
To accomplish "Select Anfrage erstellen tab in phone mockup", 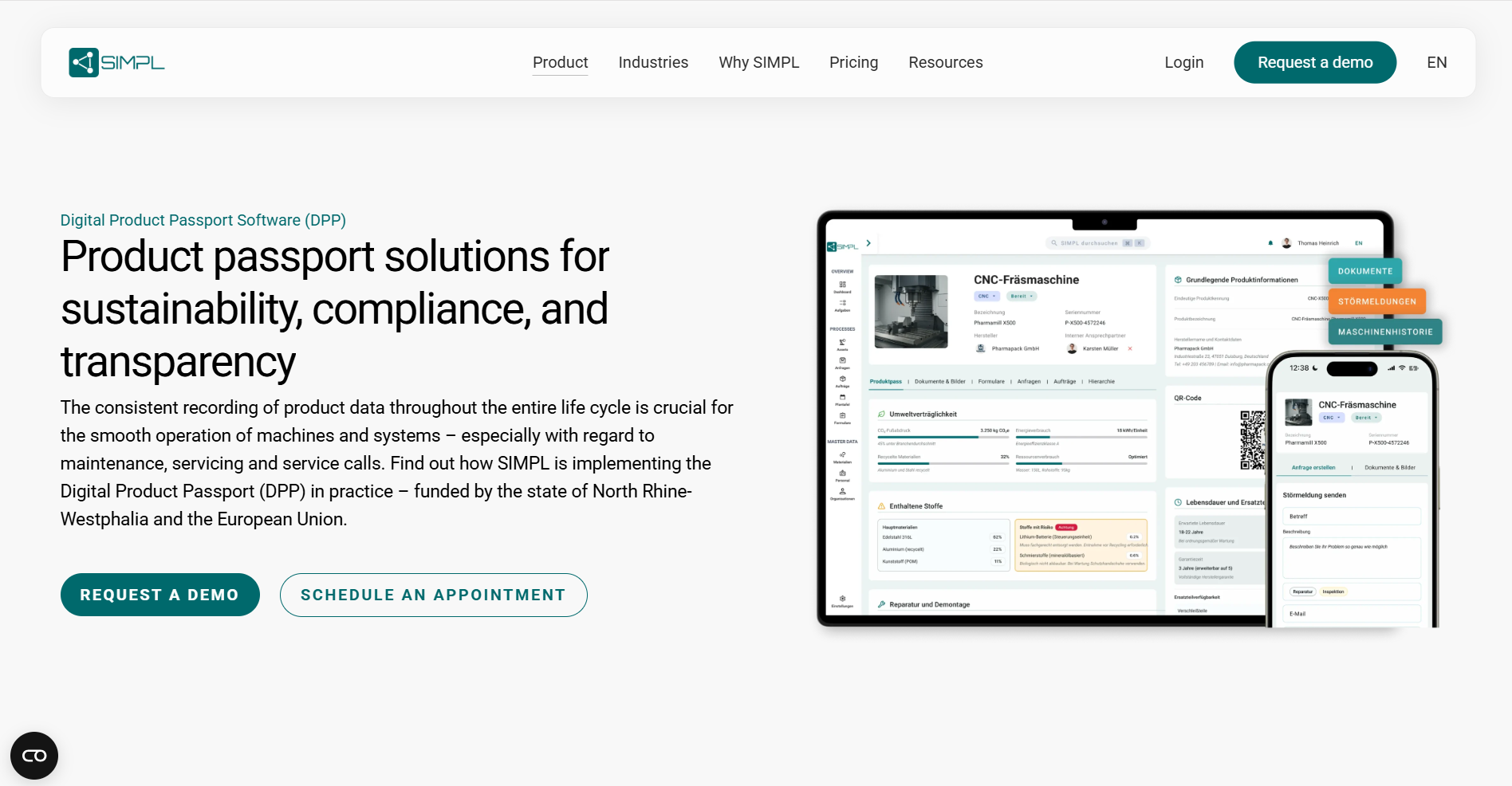I will [x=1313, y=467].
